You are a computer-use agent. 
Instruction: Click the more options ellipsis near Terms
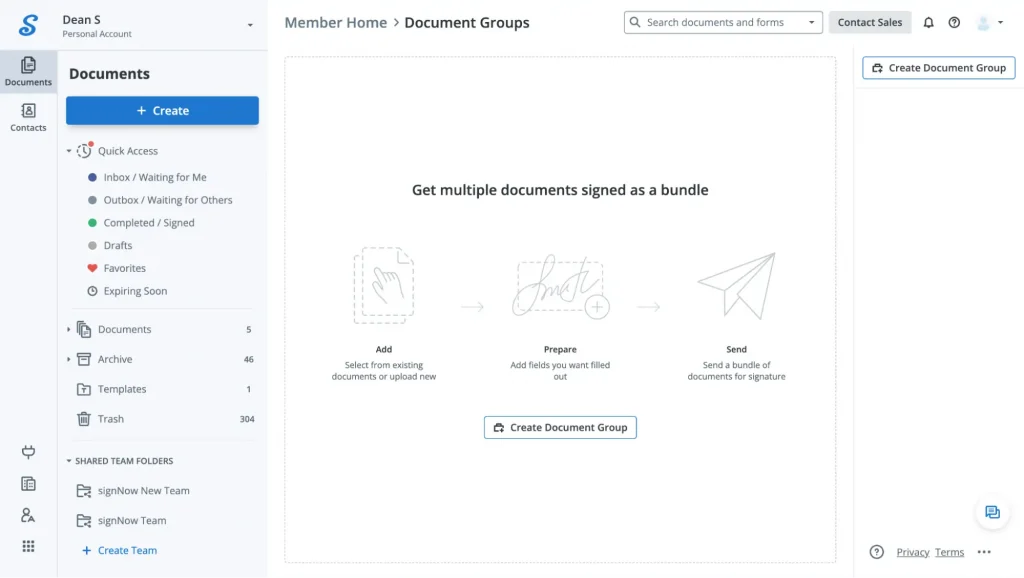pyautogui.click(x=984, y=552)
